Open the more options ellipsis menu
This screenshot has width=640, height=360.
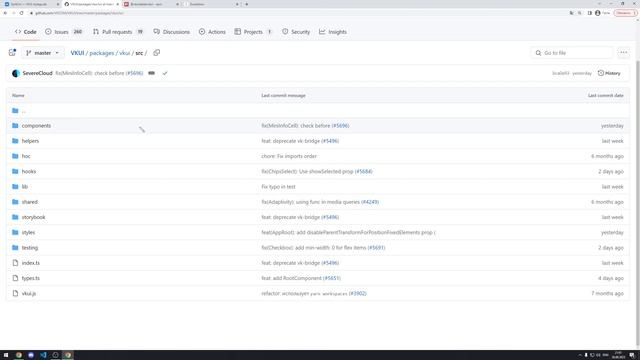(x=623, y=53)
